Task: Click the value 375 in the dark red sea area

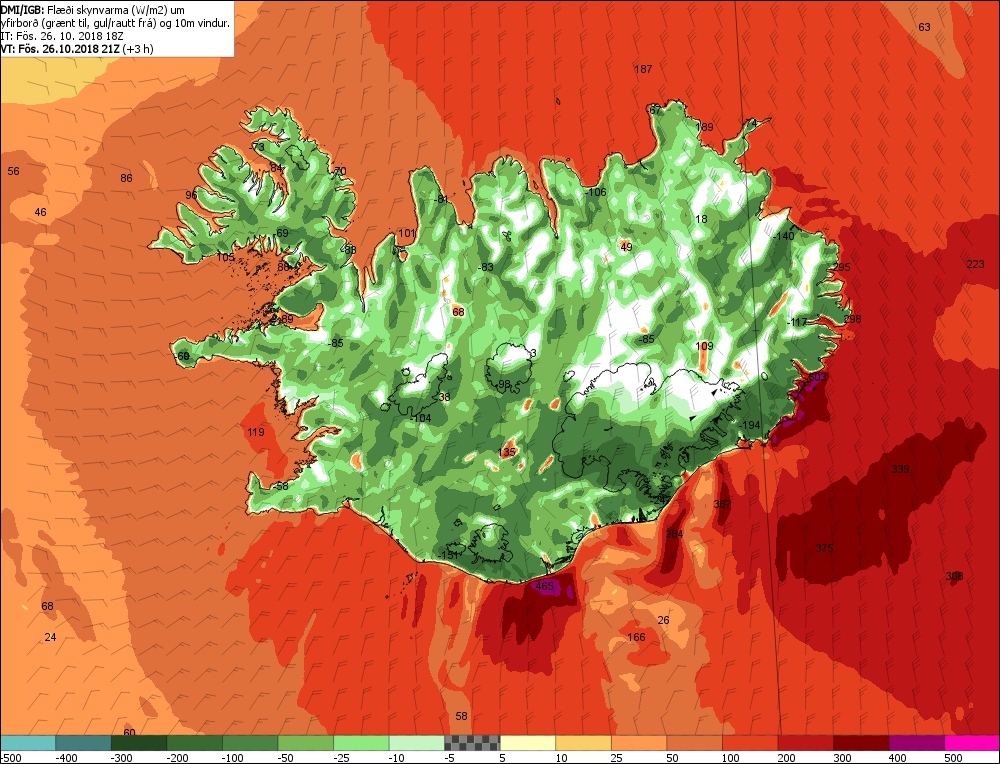Action: tap(824, 548)
